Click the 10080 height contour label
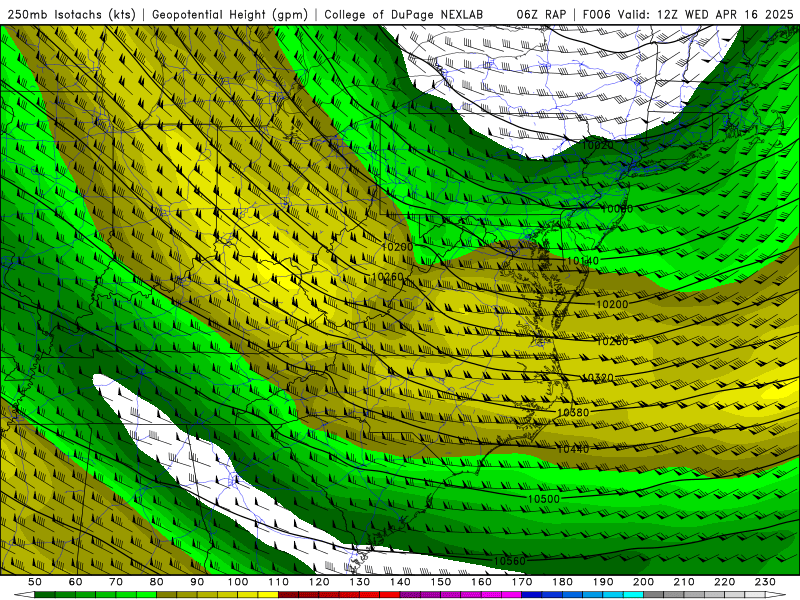 click(x=617, y=209)
